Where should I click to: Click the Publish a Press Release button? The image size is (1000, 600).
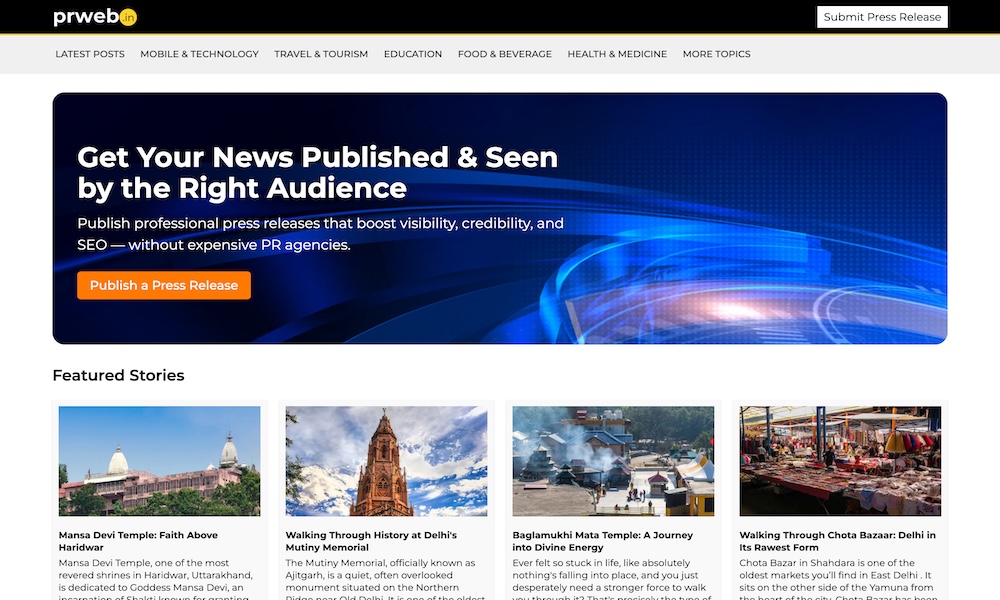163,285
